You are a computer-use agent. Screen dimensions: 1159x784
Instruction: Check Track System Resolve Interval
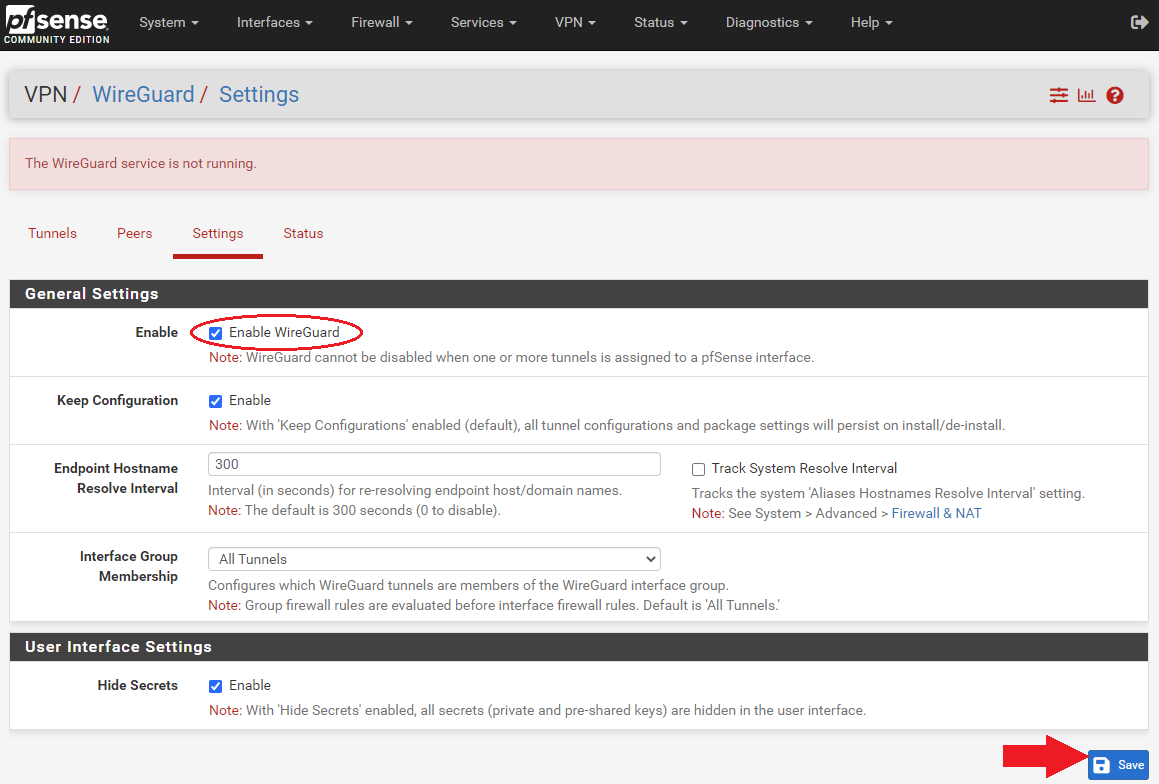[698, 469]
